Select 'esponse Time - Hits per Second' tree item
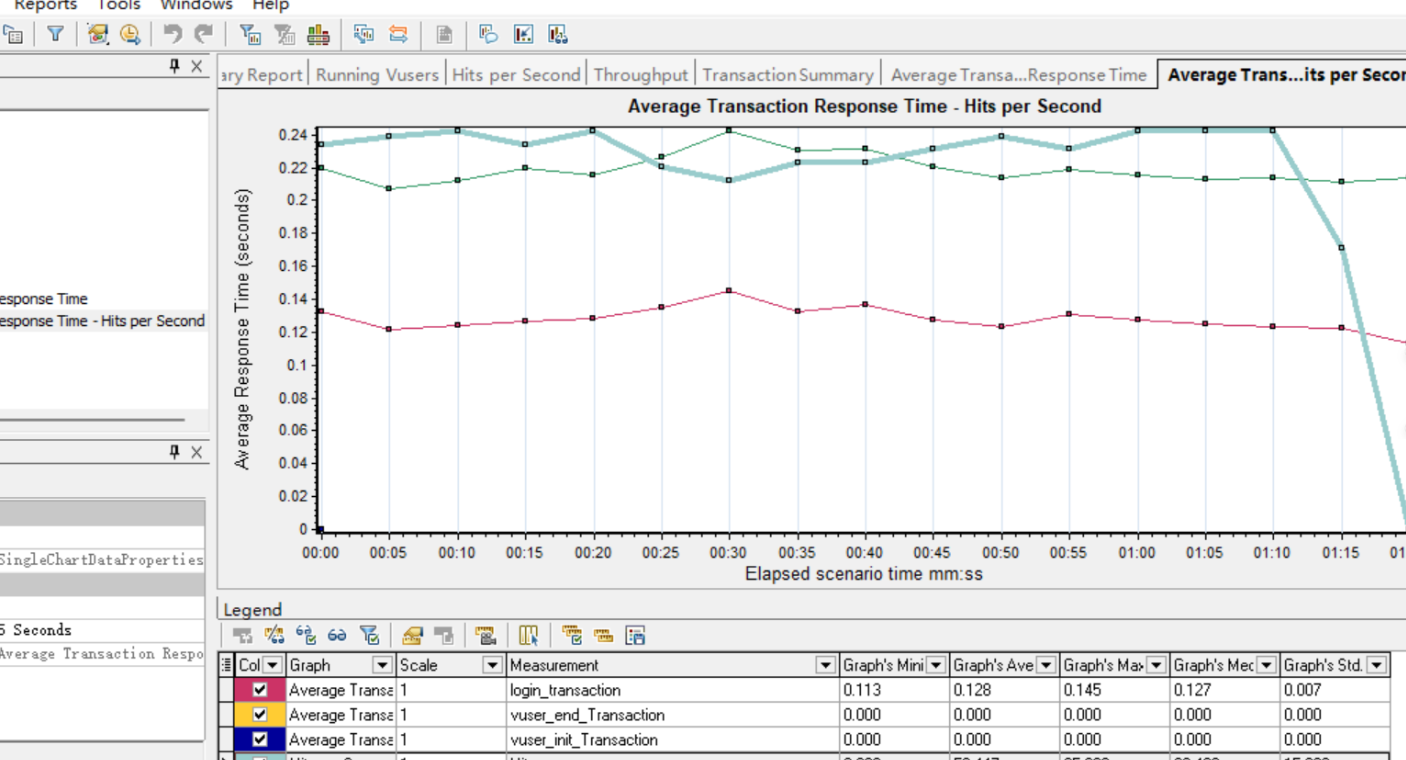The height and width of the screenshot is (760, 1406). coord(102,321)
